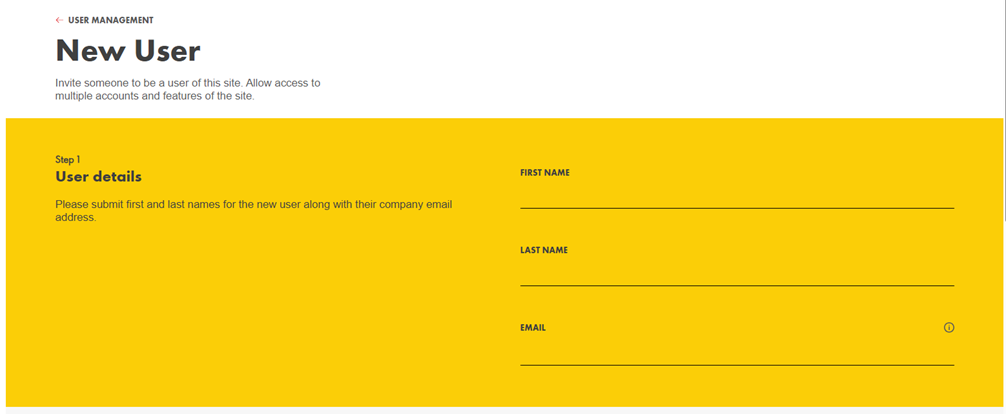The width and height of the screenshot is (1006, 414).
Task: Click the email info icon
Action: click(949, 327)
